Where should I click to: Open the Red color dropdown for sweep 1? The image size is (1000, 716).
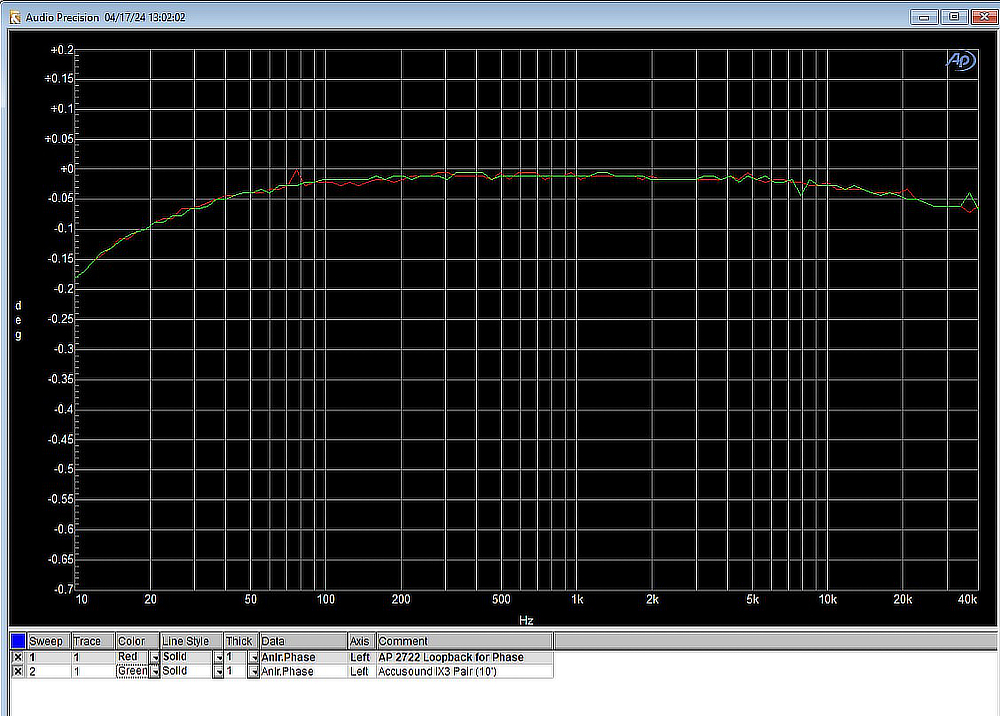point(154,657)
